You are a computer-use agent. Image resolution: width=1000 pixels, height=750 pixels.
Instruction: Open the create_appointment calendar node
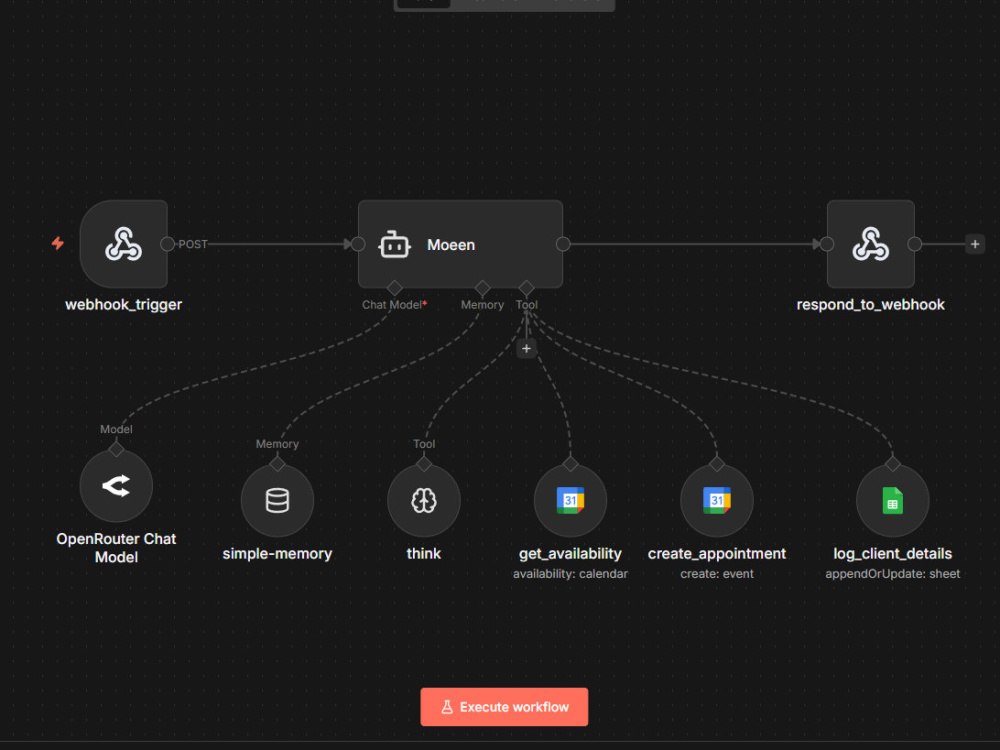[717, 501]
